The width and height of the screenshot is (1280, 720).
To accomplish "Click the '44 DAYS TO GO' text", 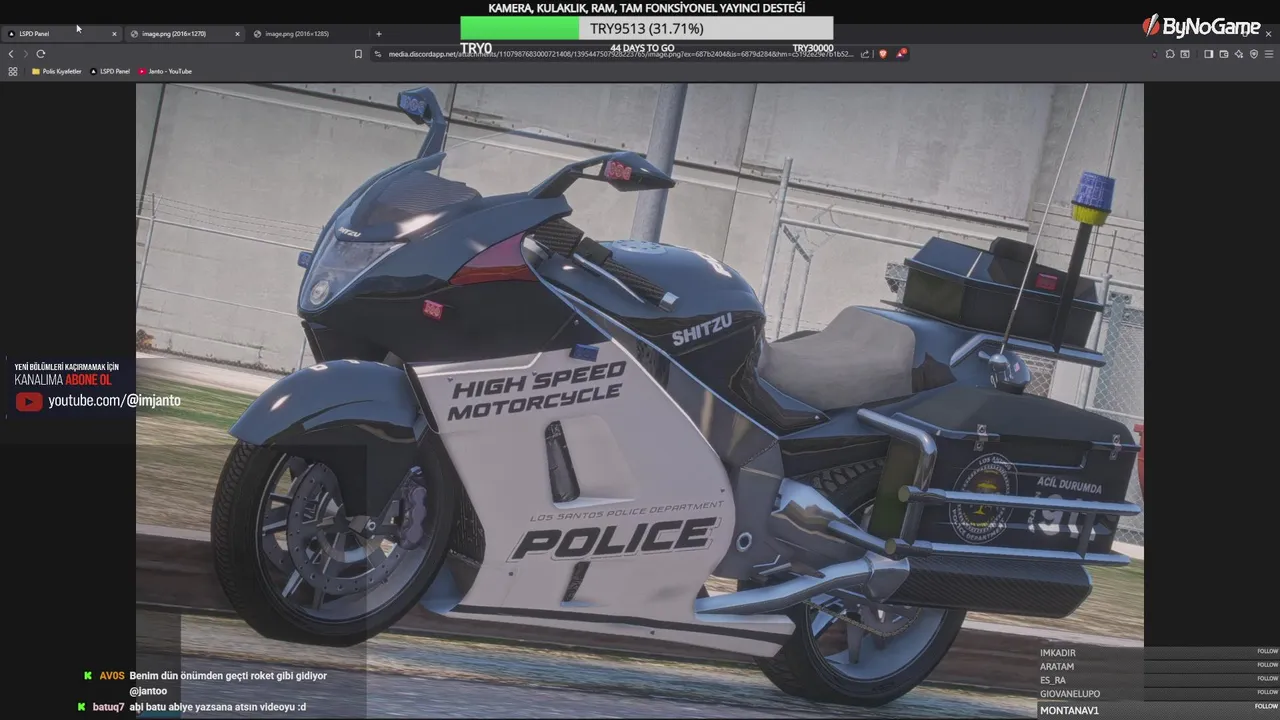I will tap(642, 48).
